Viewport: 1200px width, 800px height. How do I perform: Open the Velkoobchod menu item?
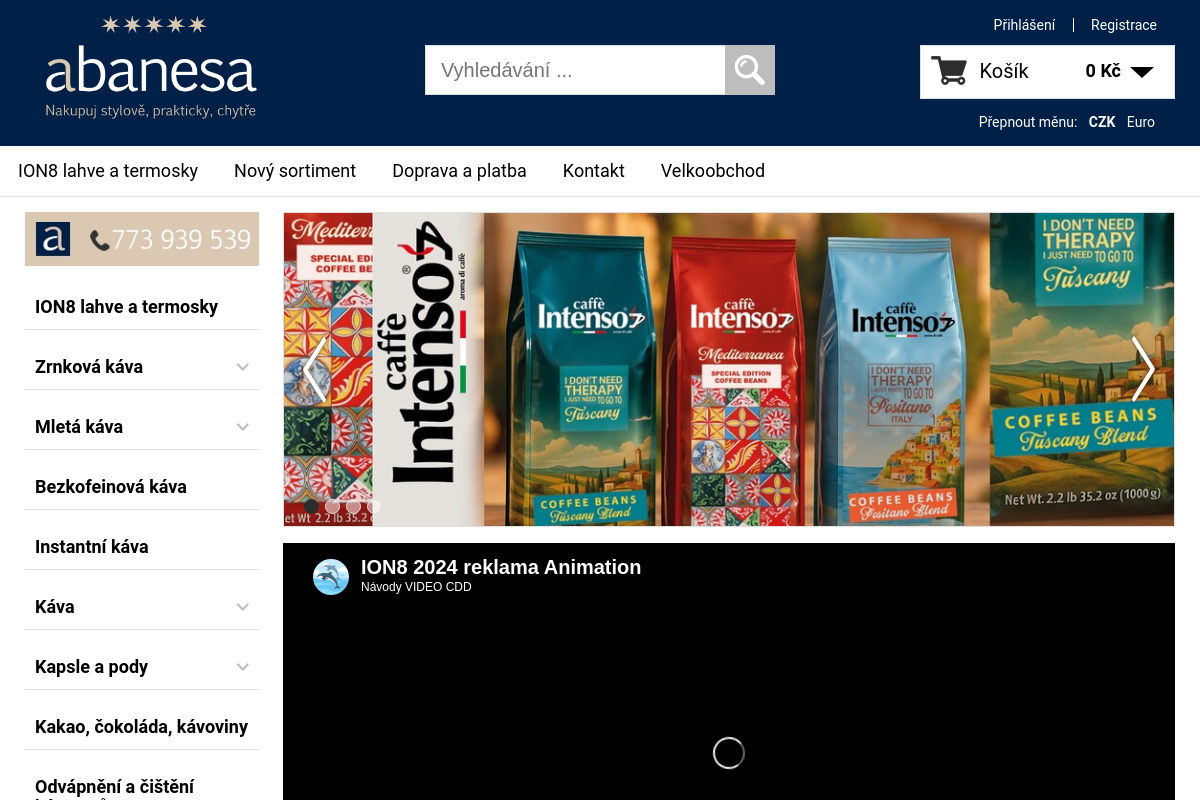713,171
